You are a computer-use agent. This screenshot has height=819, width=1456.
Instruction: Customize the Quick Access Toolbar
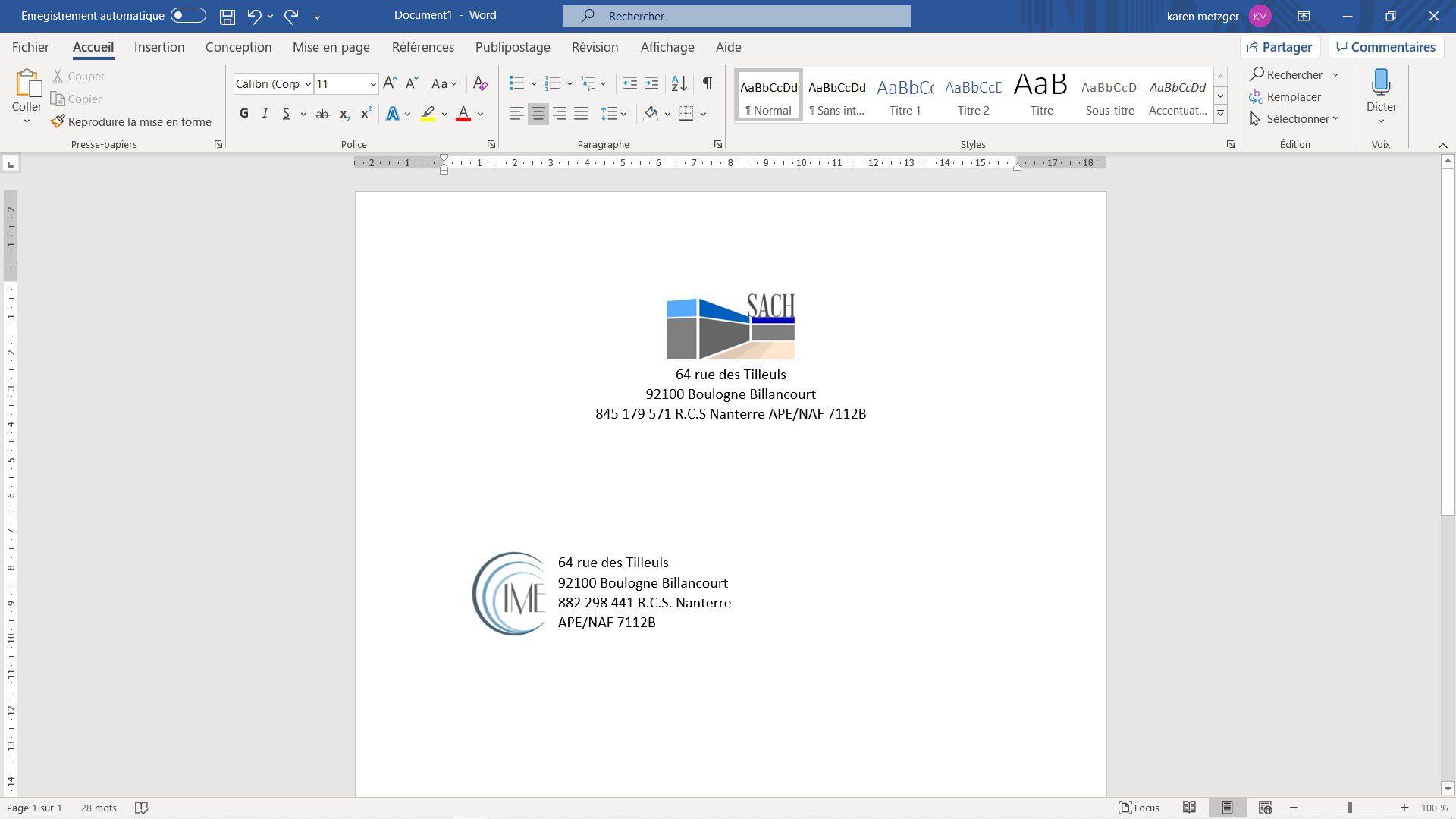(317, 16)
